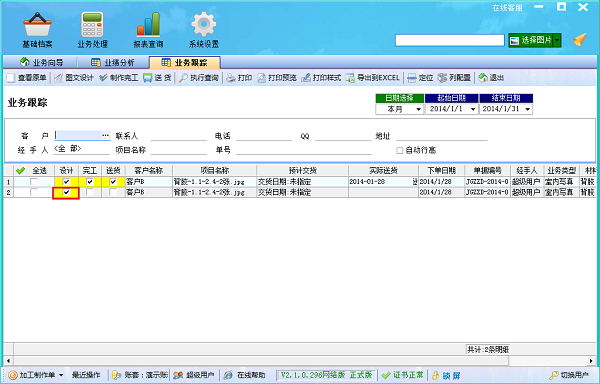
Task: Click the 客户 field ellipsis button
Action: (105, 135)
